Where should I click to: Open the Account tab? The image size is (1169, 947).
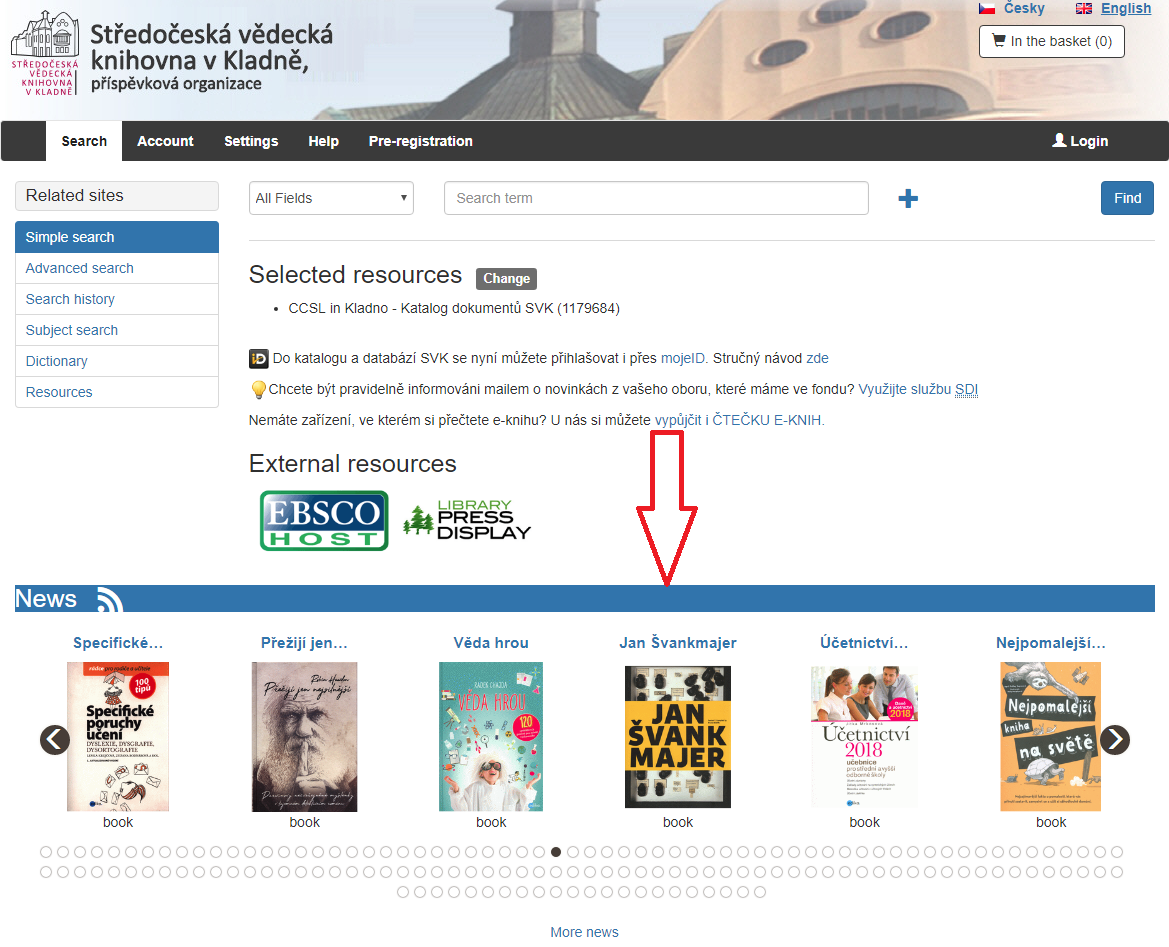tap(165, 141)
